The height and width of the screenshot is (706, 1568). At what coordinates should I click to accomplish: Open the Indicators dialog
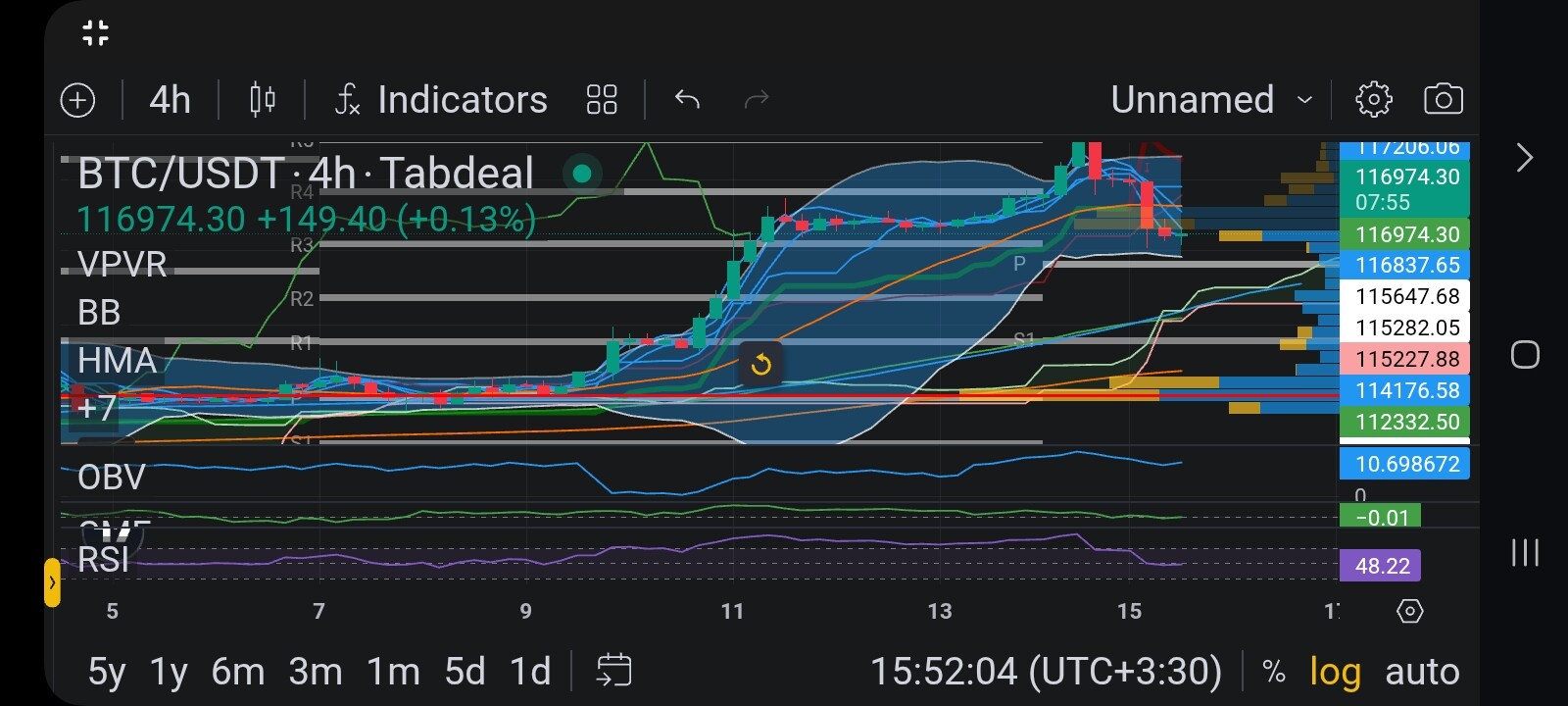tap(441, 100)
